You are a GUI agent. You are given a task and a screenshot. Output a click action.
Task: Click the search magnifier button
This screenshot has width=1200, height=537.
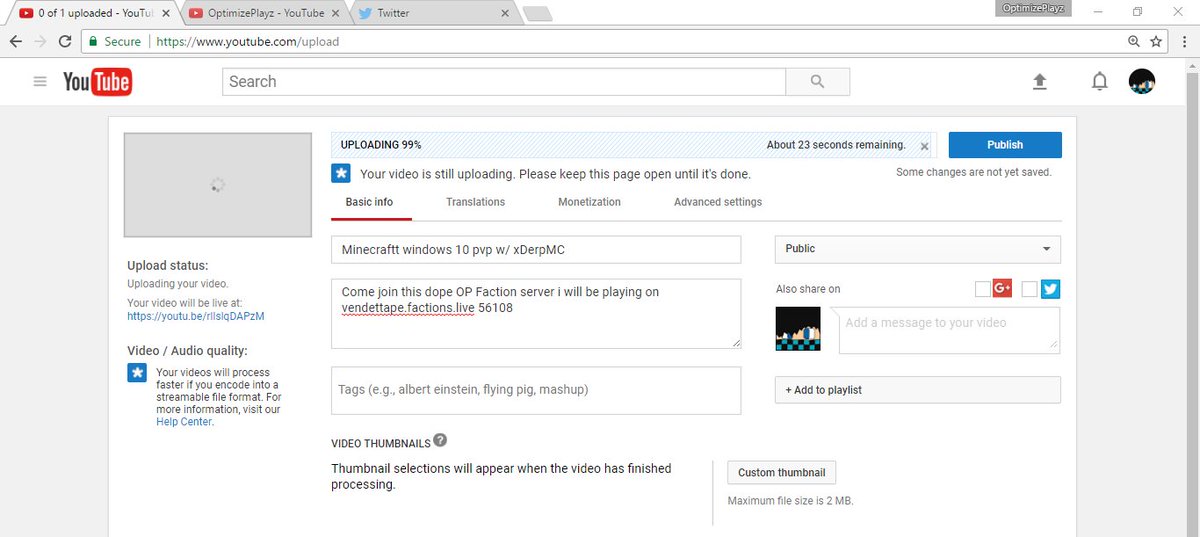[x=818, y=82]
